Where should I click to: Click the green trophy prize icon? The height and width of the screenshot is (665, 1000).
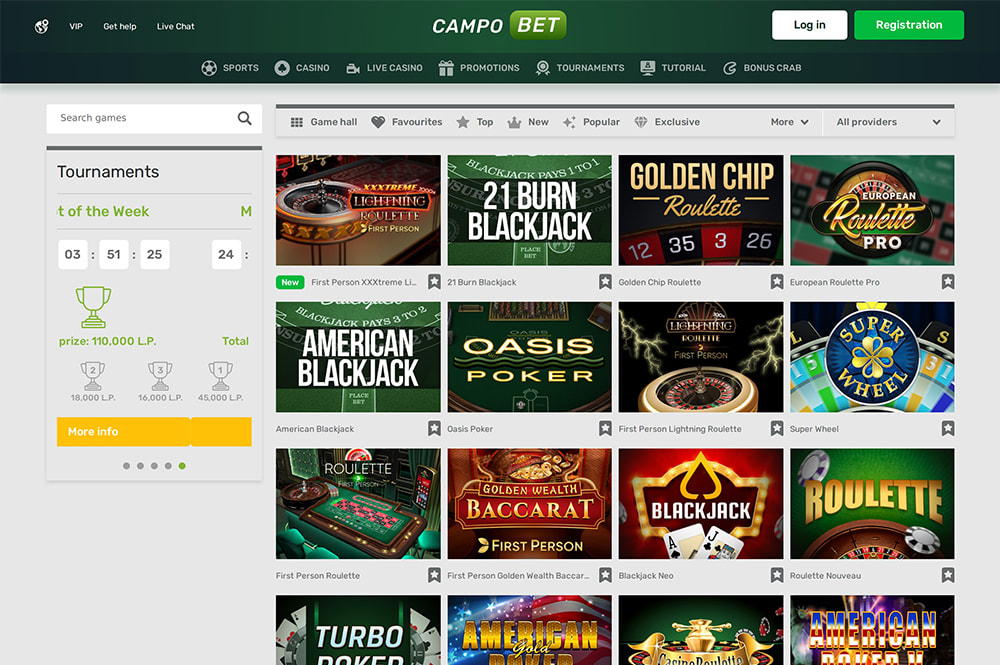coord(93,307)
